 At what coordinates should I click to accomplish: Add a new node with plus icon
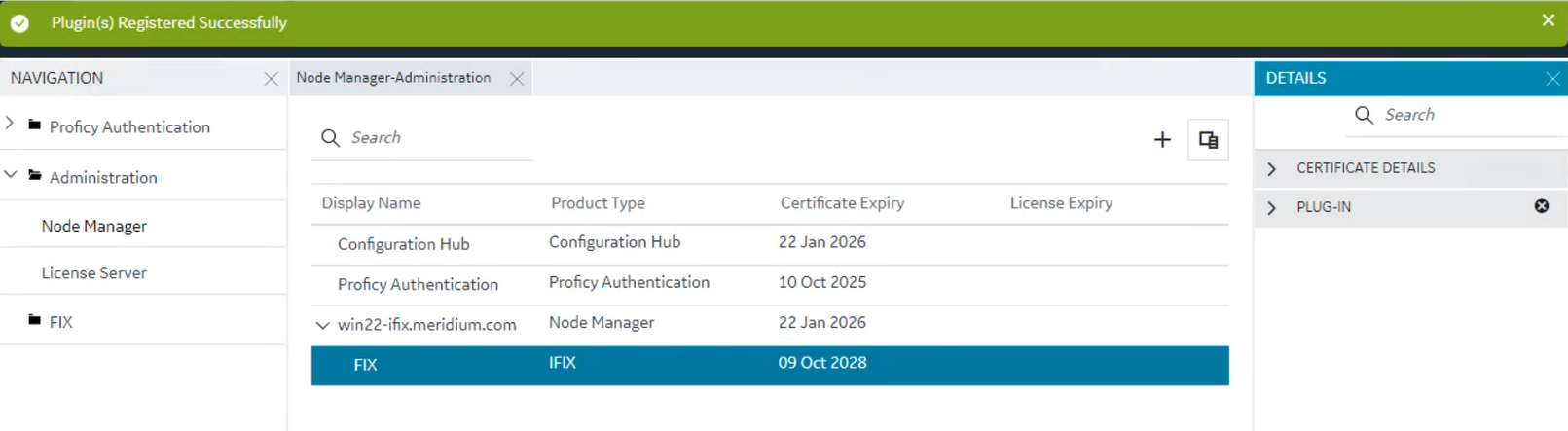1162,140
